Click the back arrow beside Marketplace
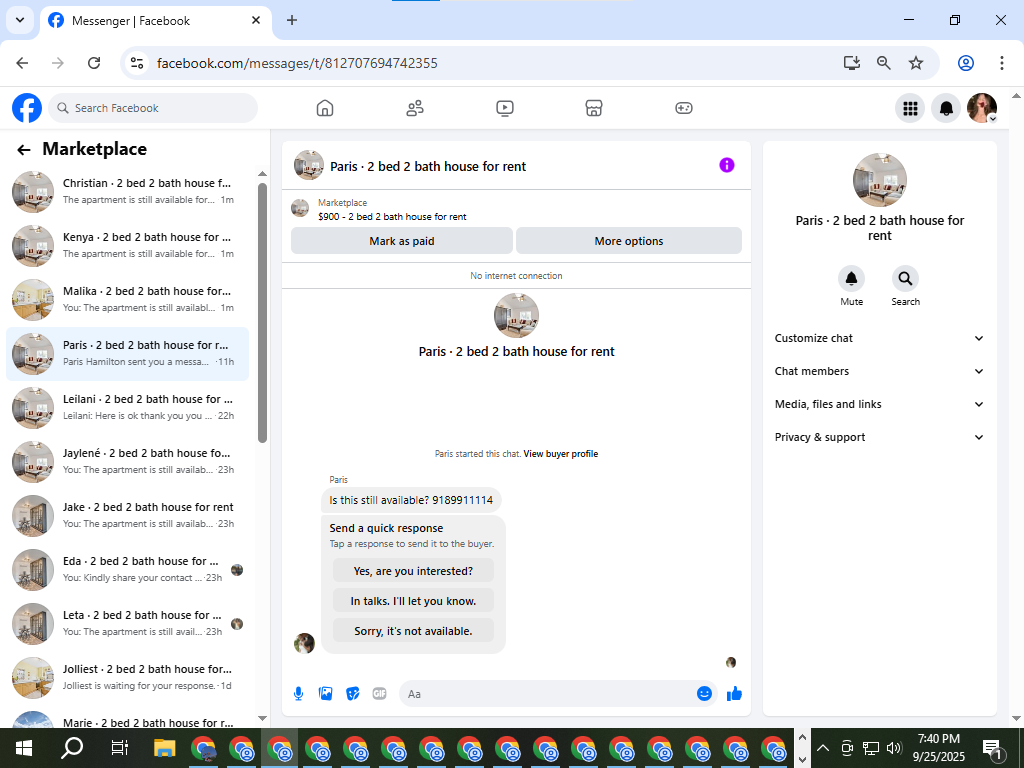1024x768 pixels. tap(24, 150)
